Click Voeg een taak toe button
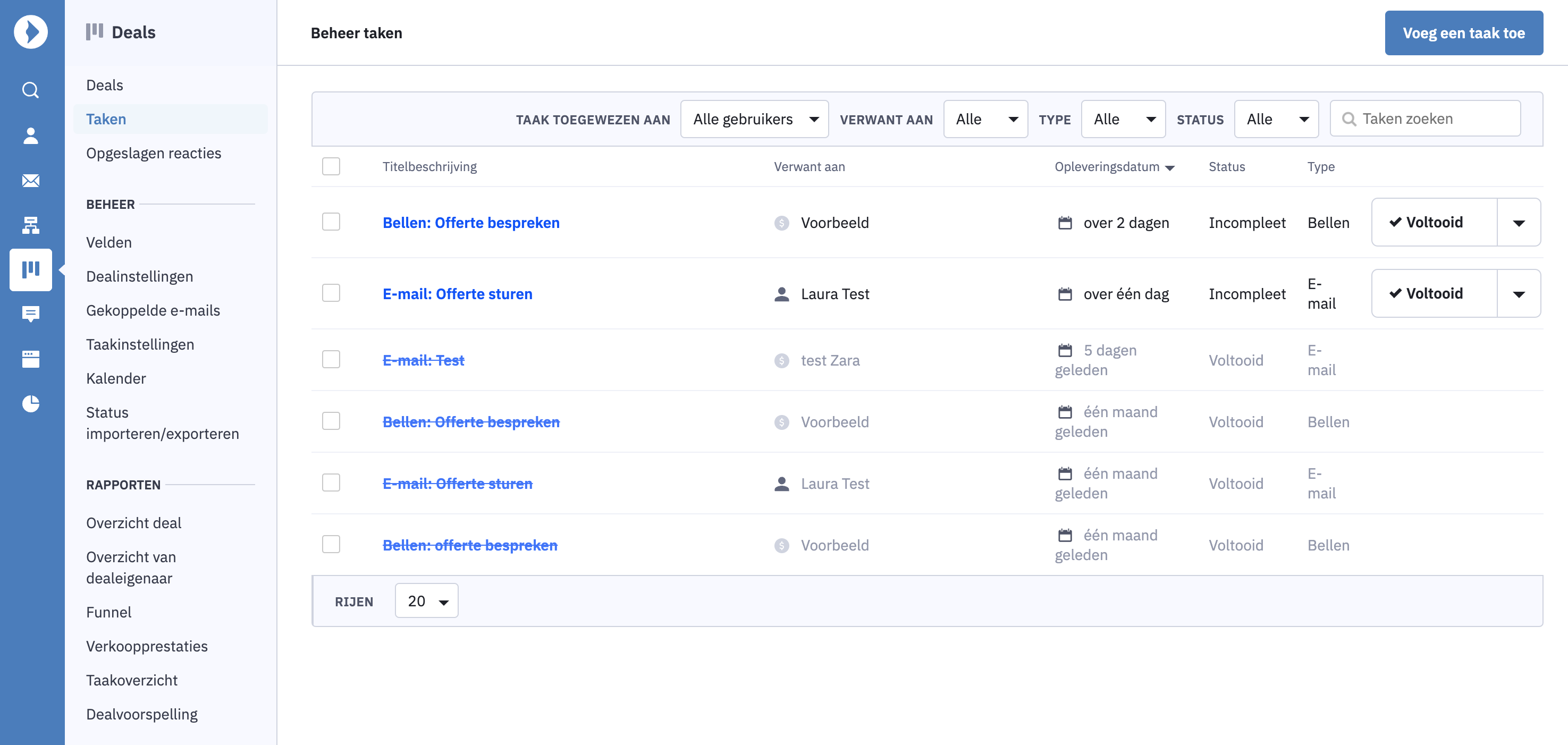The image size is (1568, 745). (1463, 33)
